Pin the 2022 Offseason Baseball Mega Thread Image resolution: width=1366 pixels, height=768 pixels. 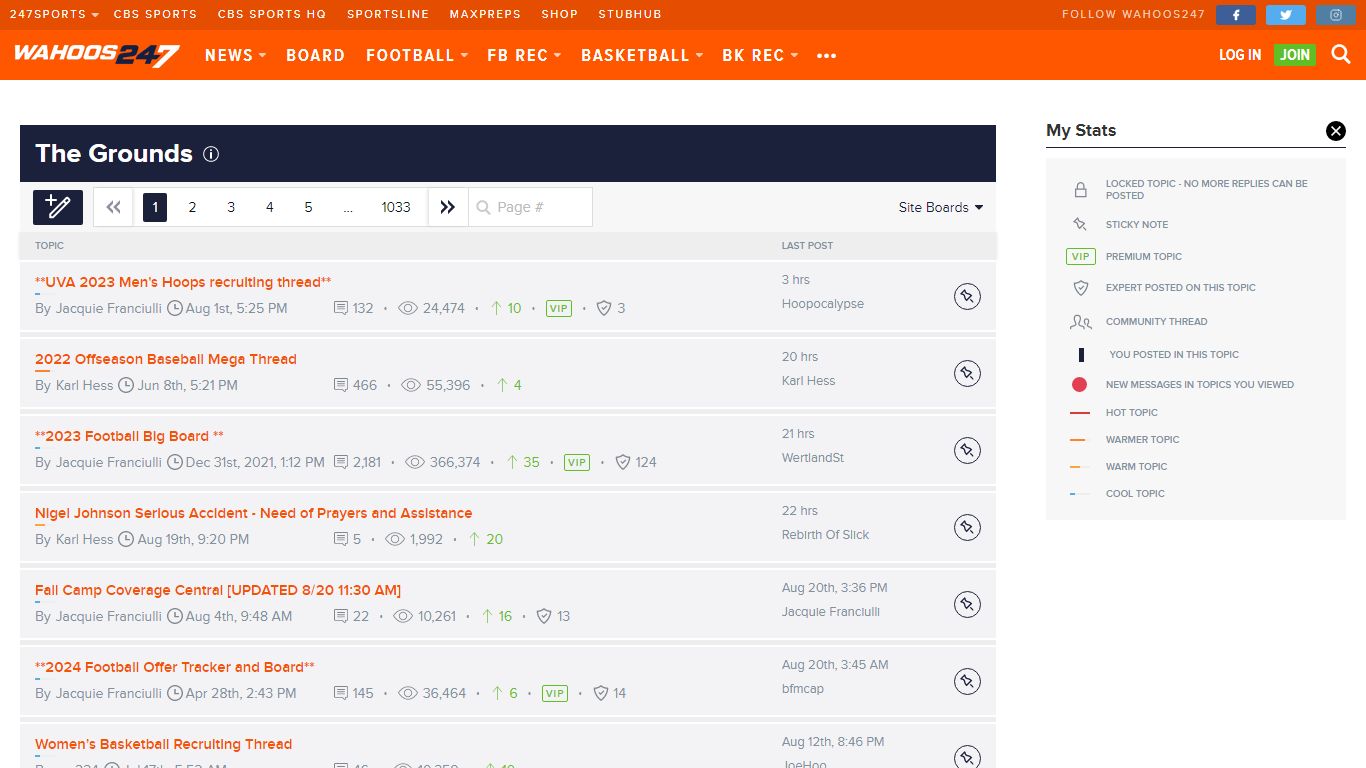coord(967,373)
